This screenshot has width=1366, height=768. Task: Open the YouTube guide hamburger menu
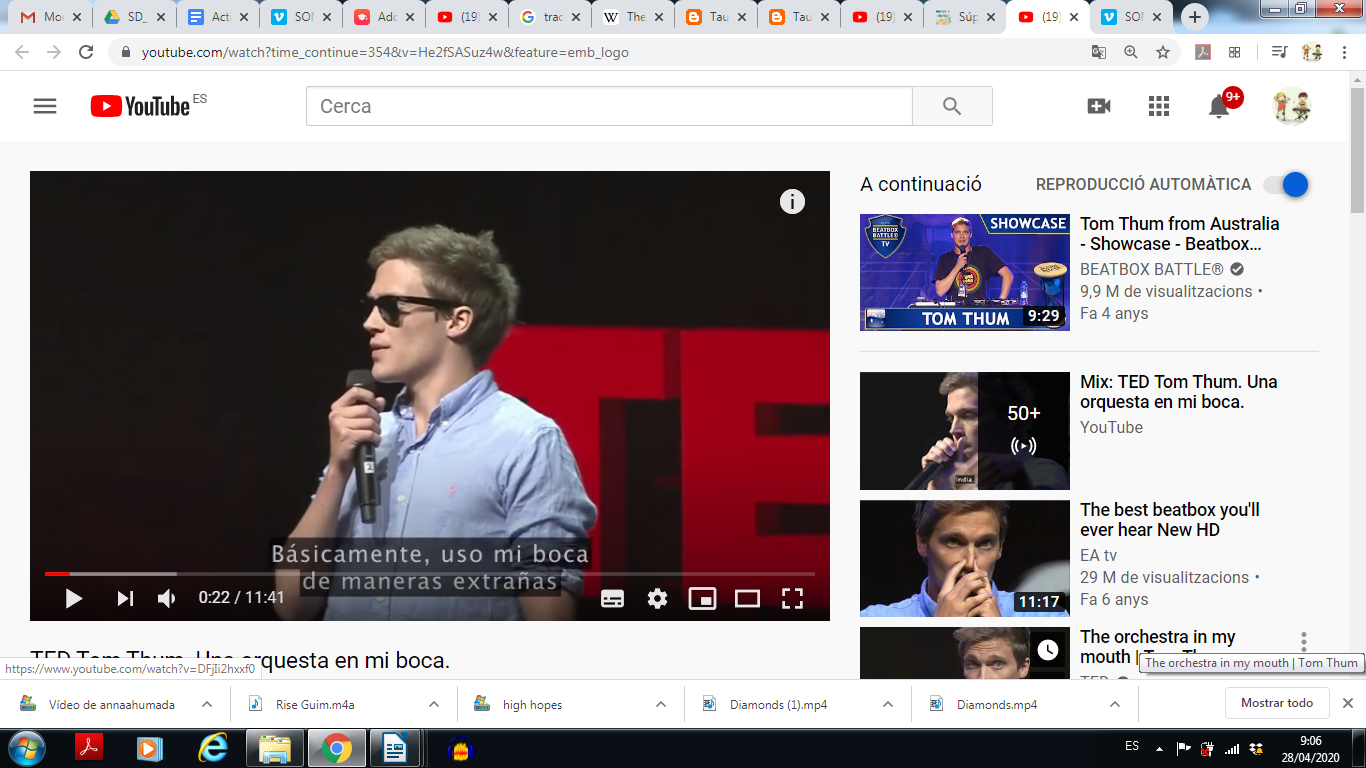tap(45, 106)
